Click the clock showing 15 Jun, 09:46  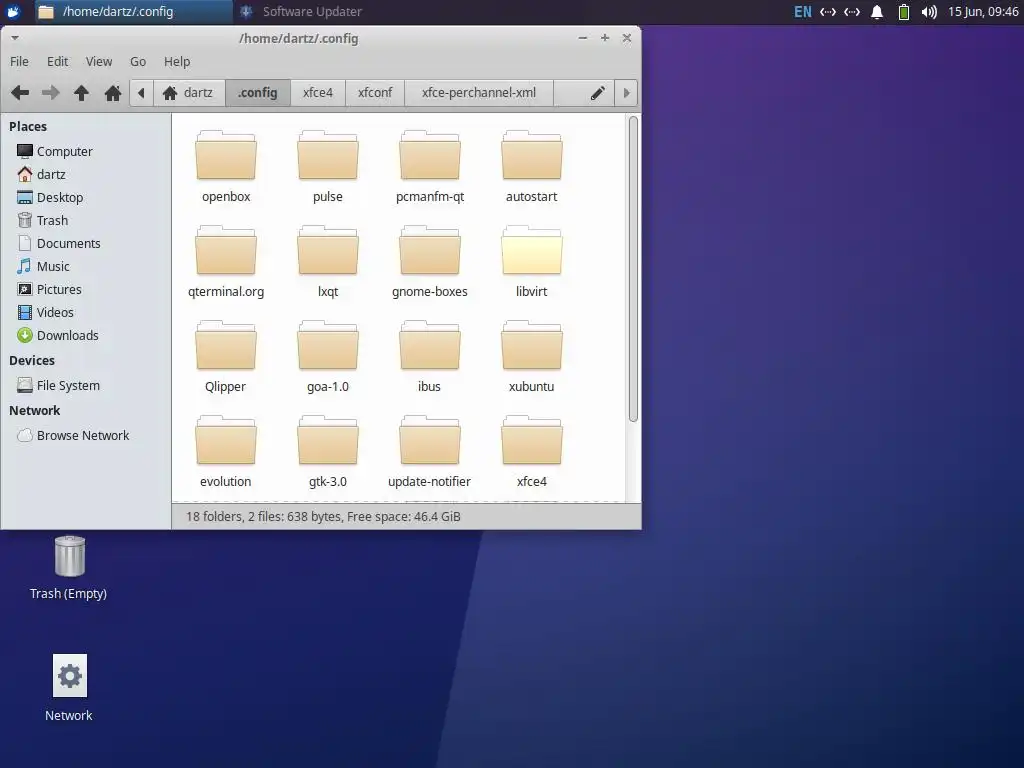tap(983, 12)
